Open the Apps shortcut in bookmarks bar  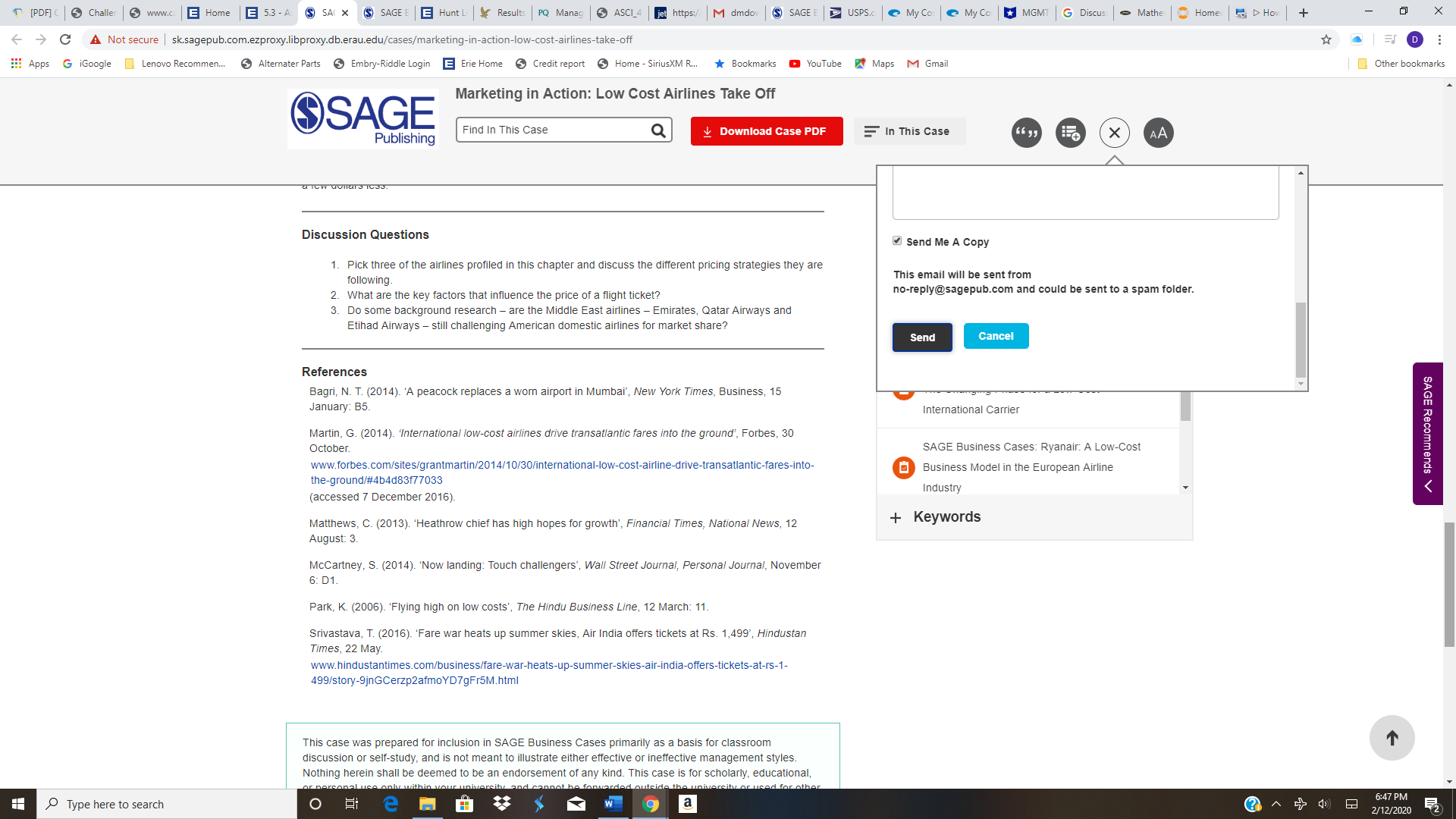pyautogui.click(x=30, y=64)
